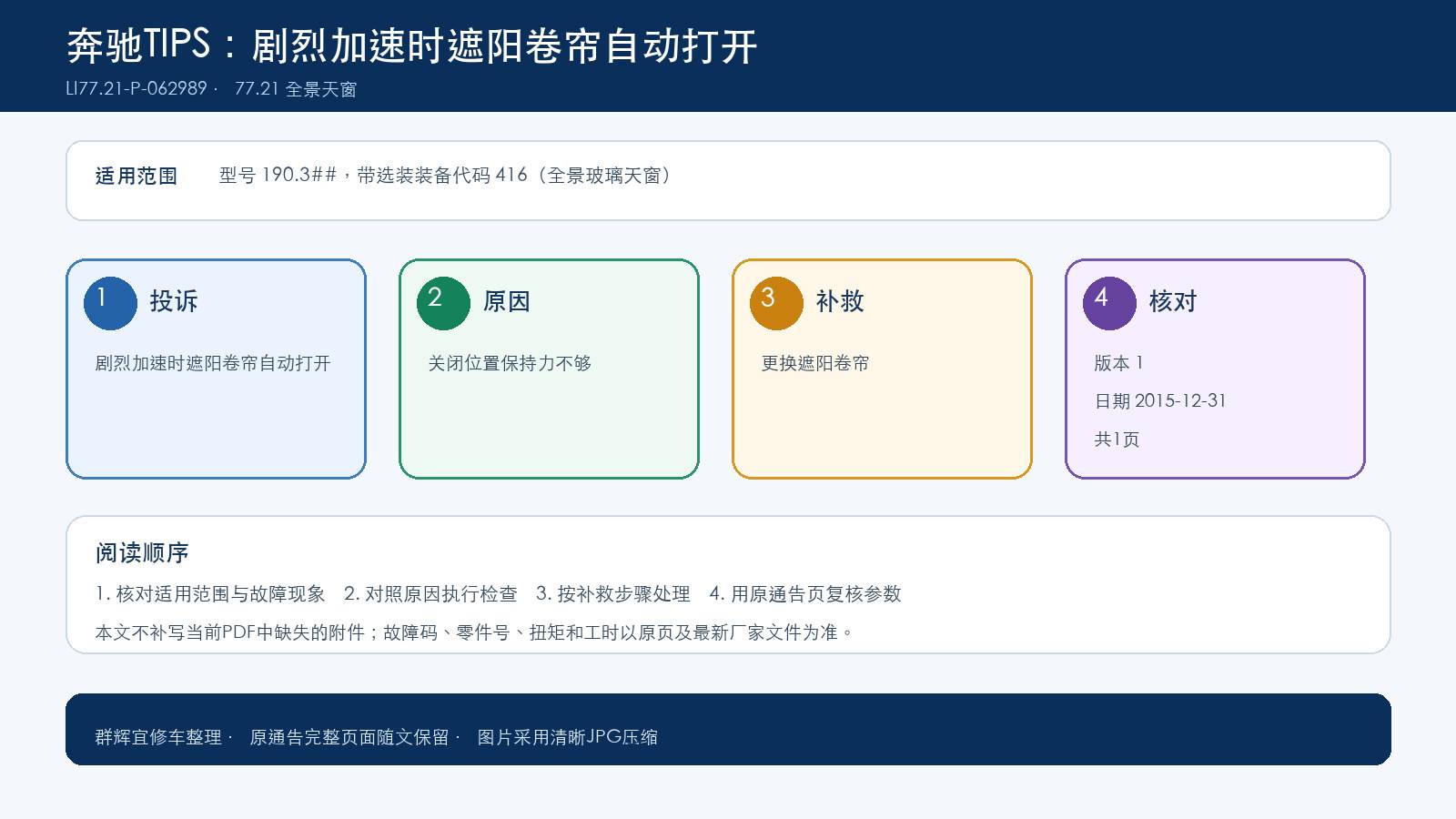
Task: Select the 原因 card heading
Action: 507,301
